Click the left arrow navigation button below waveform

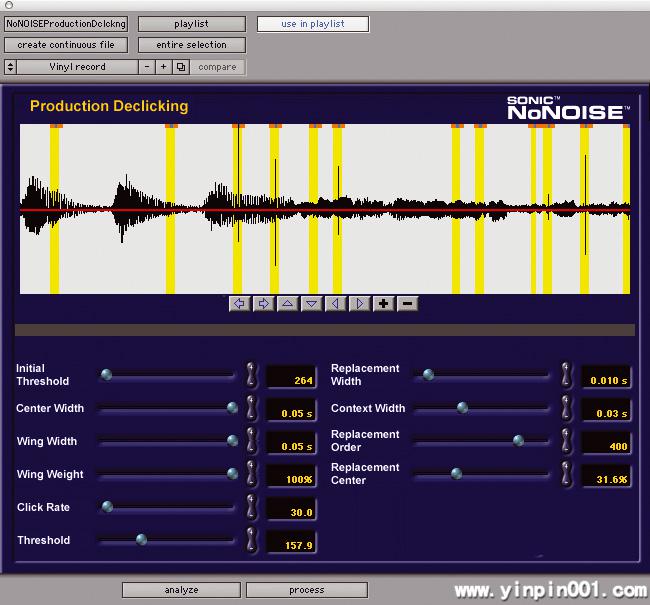tap(240, 304)
